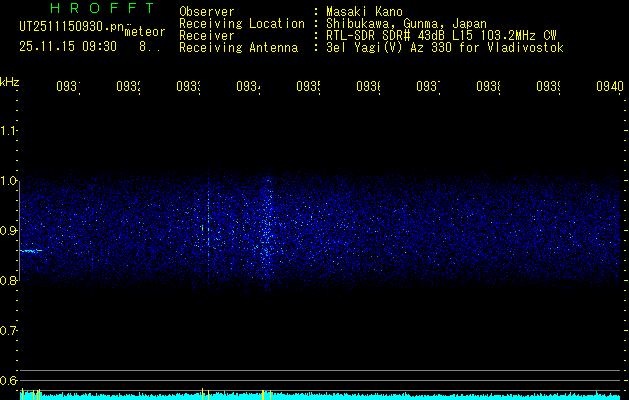This screenshot has width=629, height=400.
Task: Click the 'meteor' label
Action: coord(145,32)
